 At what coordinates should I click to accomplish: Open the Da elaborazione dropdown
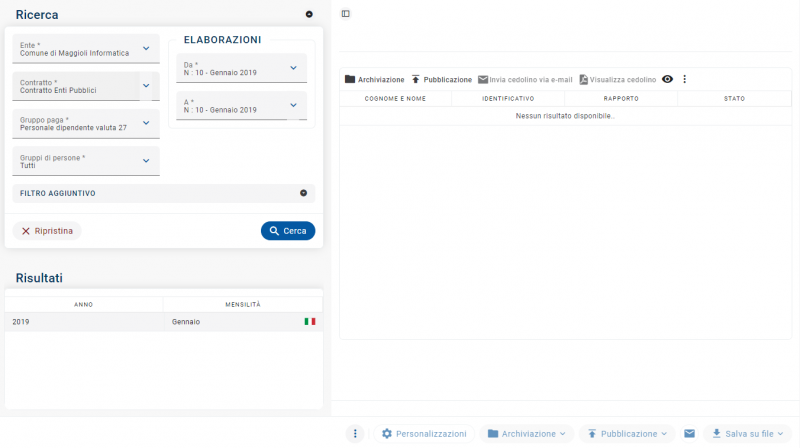pyautogui.click(x=241, y=68)
